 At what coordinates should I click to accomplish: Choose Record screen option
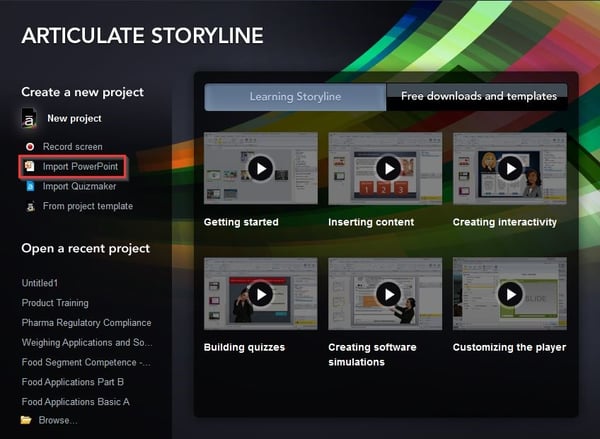pyautogui.click(x=72, y=147)
